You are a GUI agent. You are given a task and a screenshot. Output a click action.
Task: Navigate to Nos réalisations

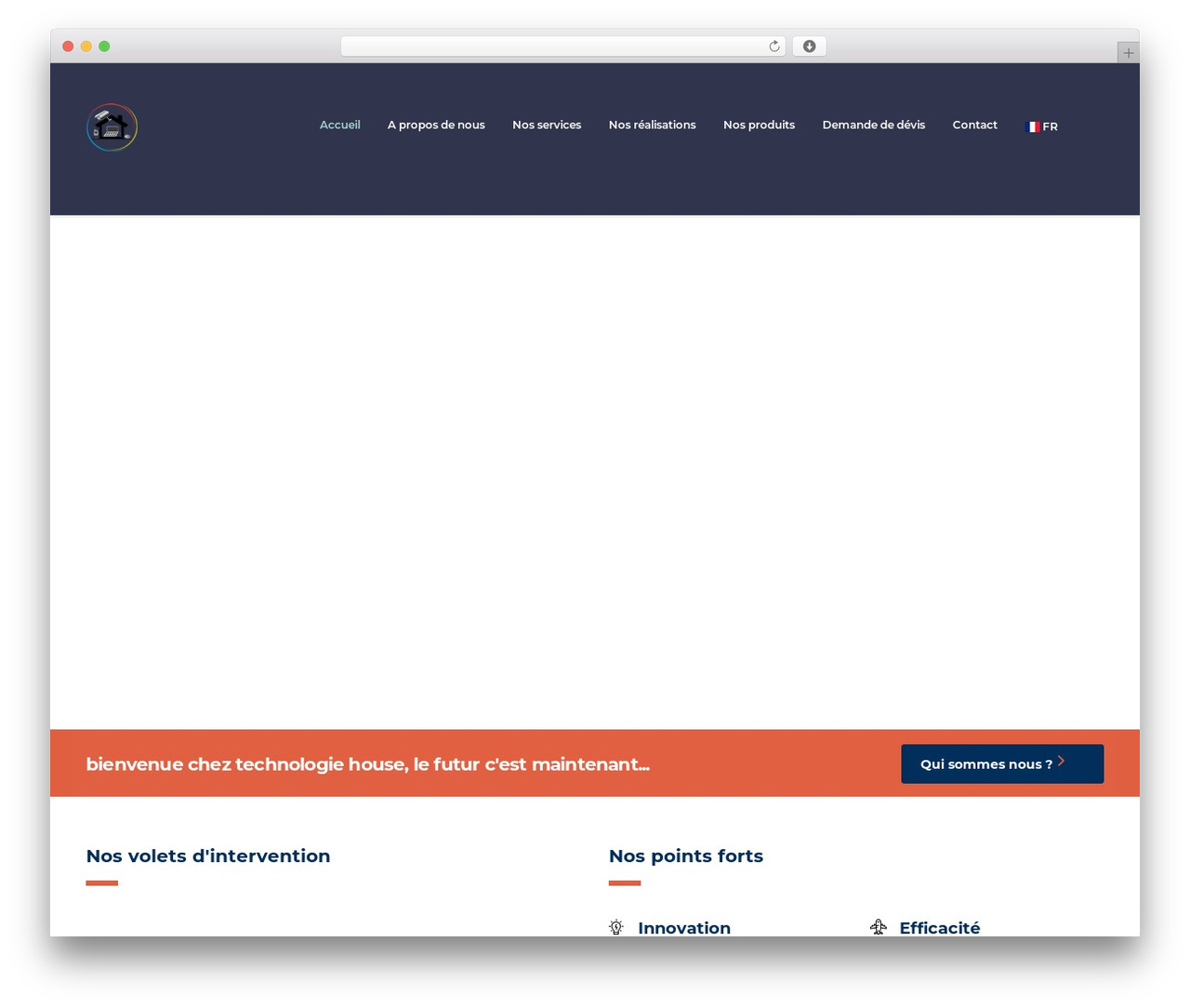653,125
